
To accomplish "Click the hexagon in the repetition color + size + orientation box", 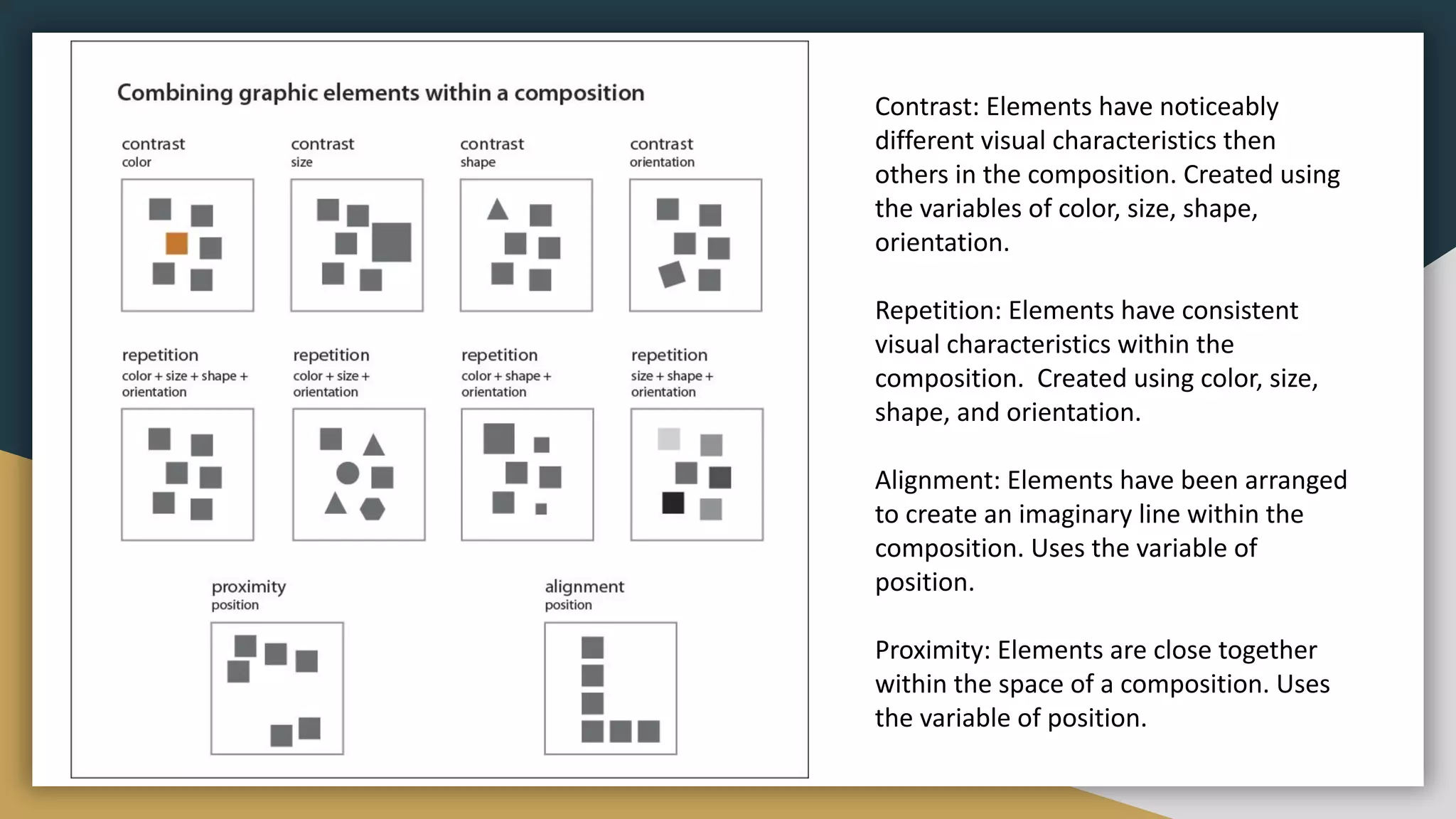I will click(x=373, y=509).
